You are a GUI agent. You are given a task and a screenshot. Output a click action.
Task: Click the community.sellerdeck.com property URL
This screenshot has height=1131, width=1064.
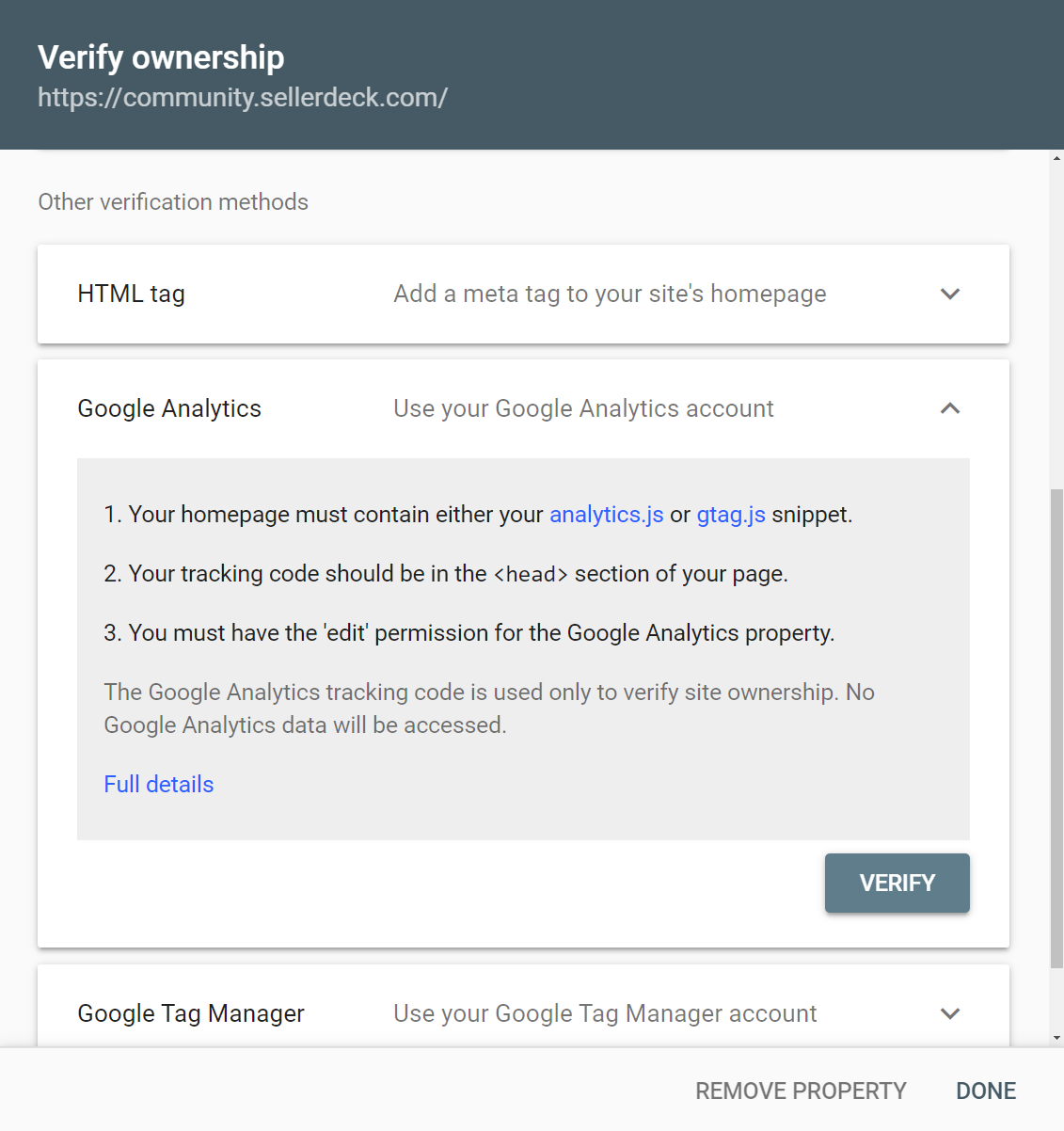(x=243, y=97)
